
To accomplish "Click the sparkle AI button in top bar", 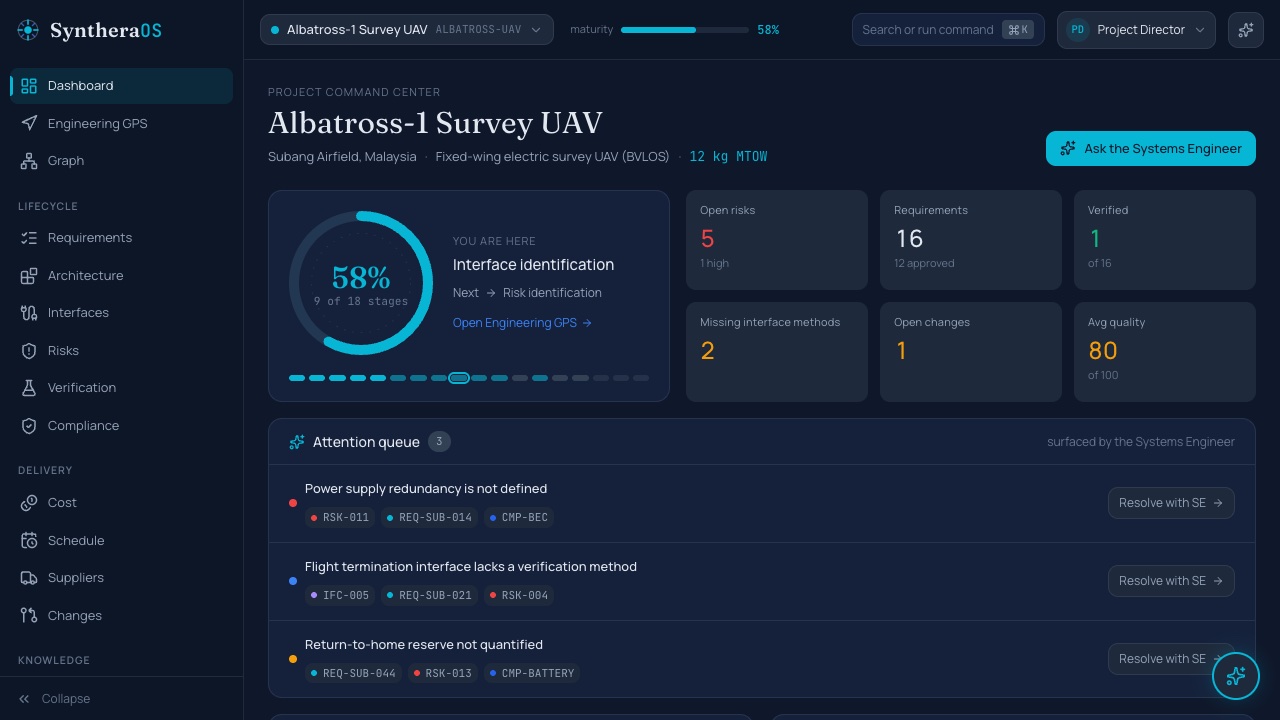I will pyautogui.click(x=1245, y=30).
